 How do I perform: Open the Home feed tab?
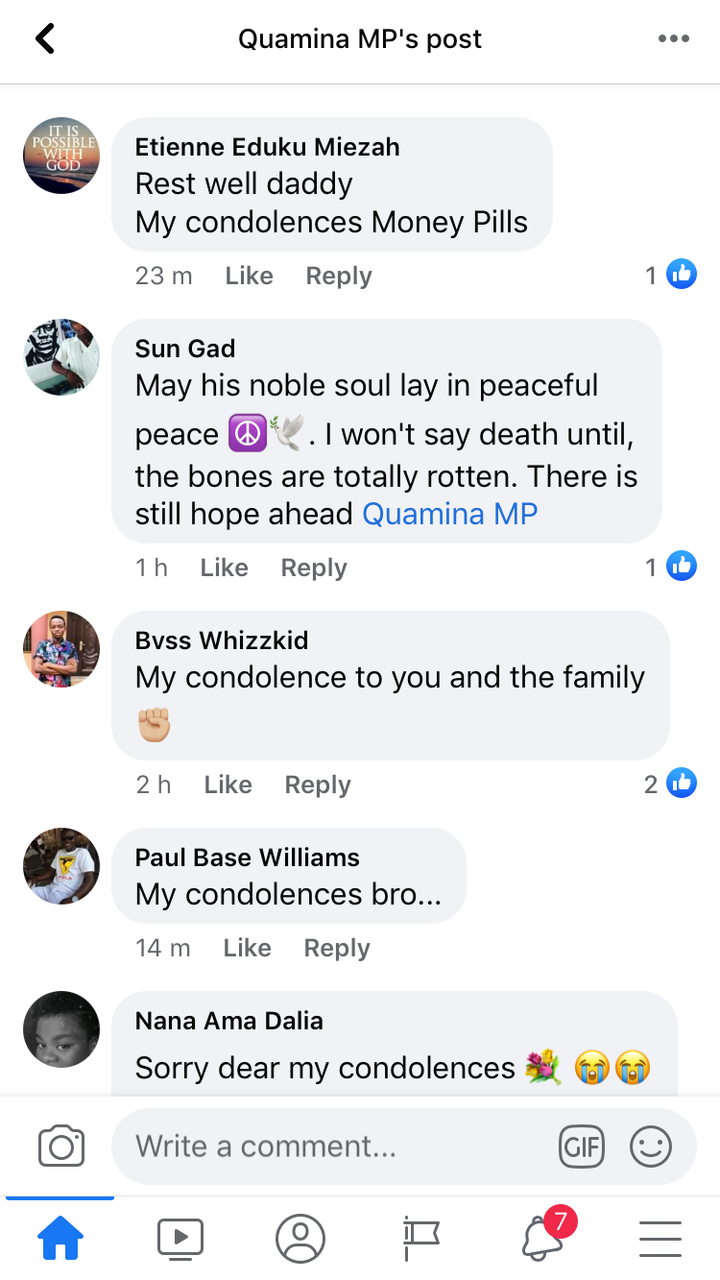point(60,1240)
